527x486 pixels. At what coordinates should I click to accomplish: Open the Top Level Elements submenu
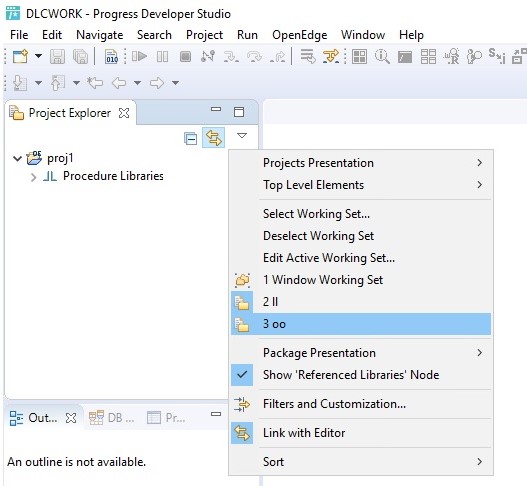point(361,185)
